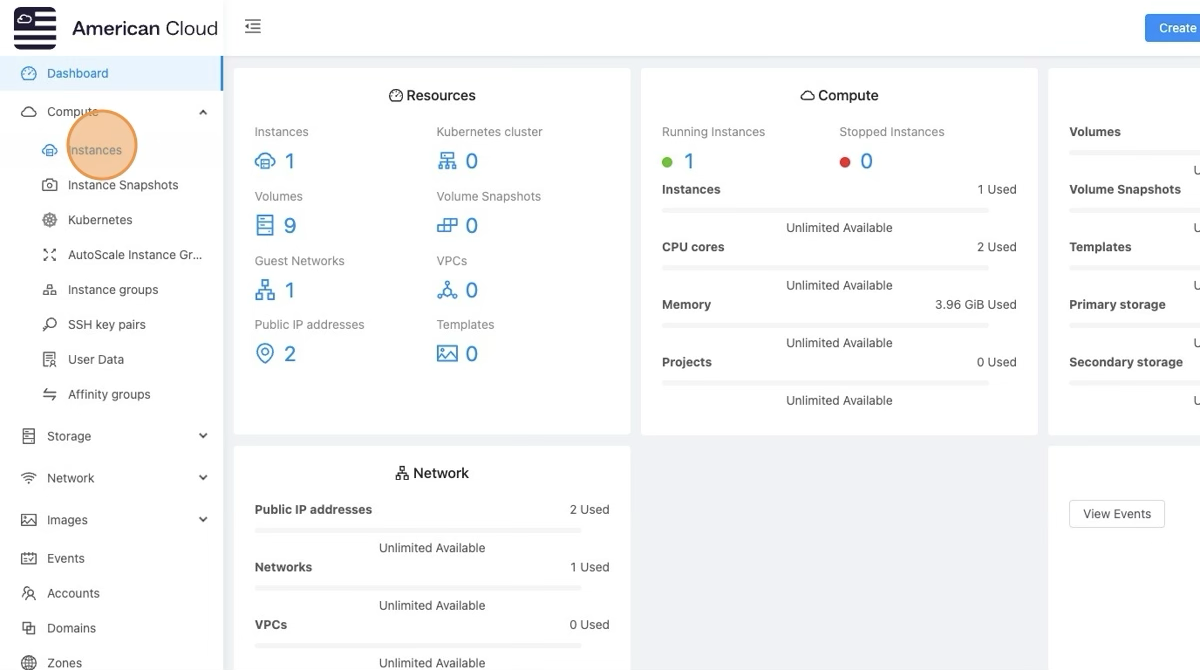The image size is (1200, 670).
Task: Click the Kubernetes helm icon in sidebar
Action: (49, 220)
